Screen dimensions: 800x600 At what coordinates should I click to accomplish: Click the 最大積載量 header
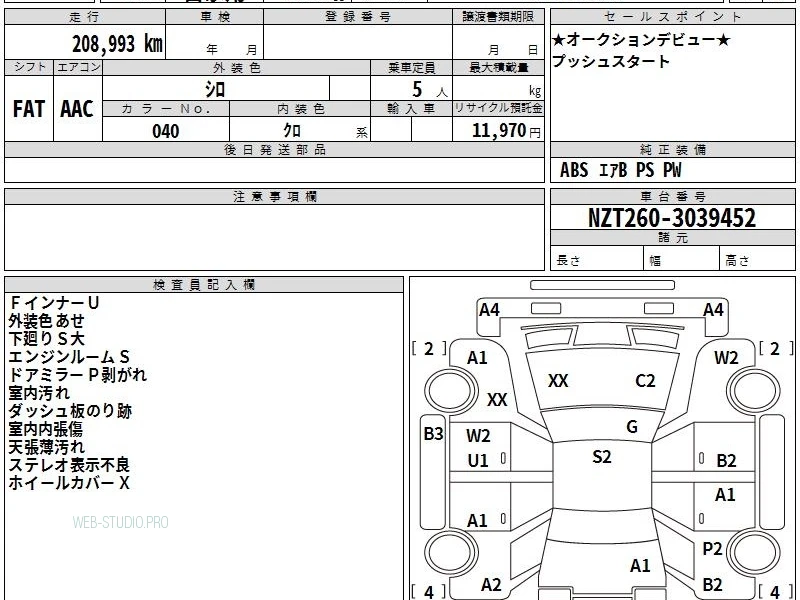point(498,68)
